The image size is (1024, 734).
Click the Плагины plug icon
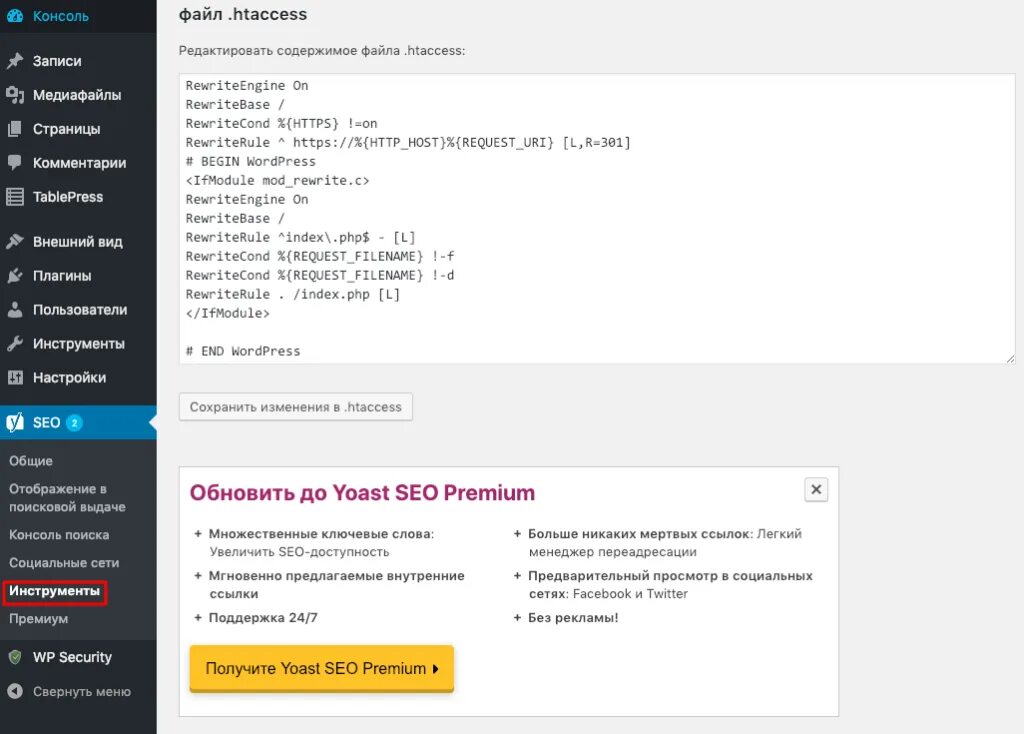click(14, 276)
